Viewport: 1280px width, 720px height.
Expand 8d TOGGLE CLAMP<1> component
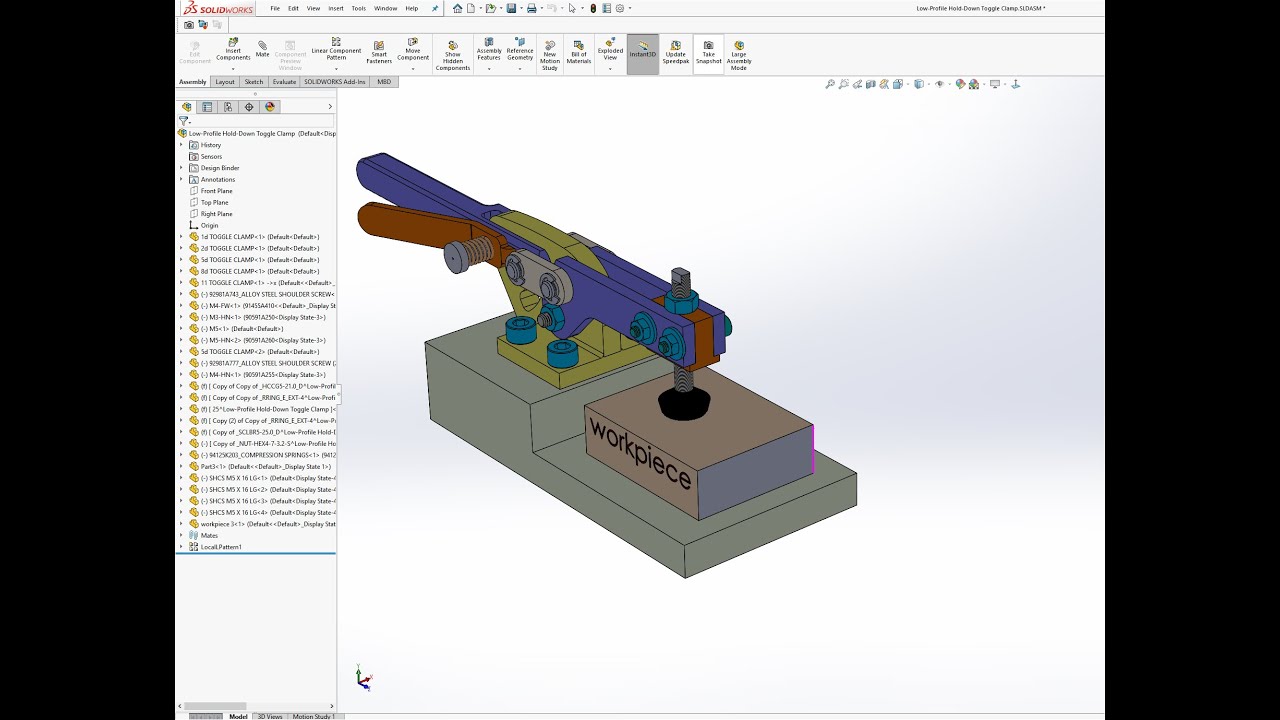(181, 271)
